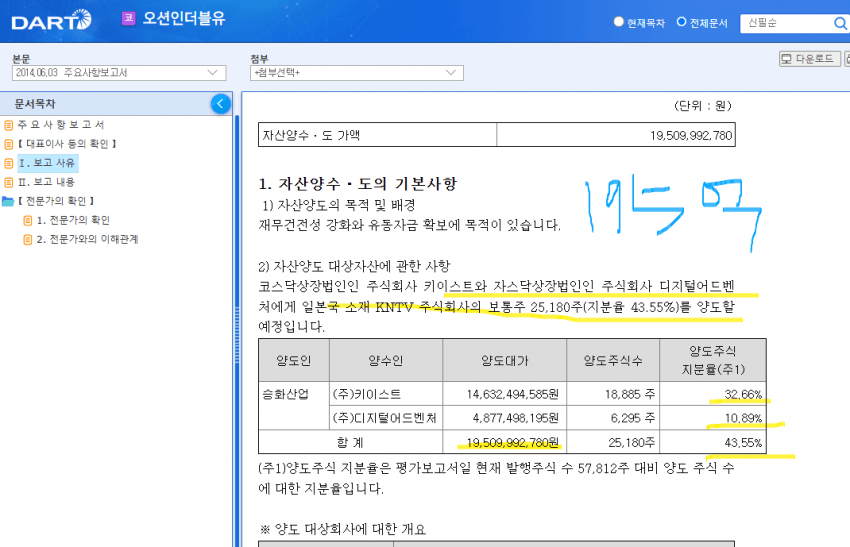Click the magnifier search icon

tap(840, 23)
